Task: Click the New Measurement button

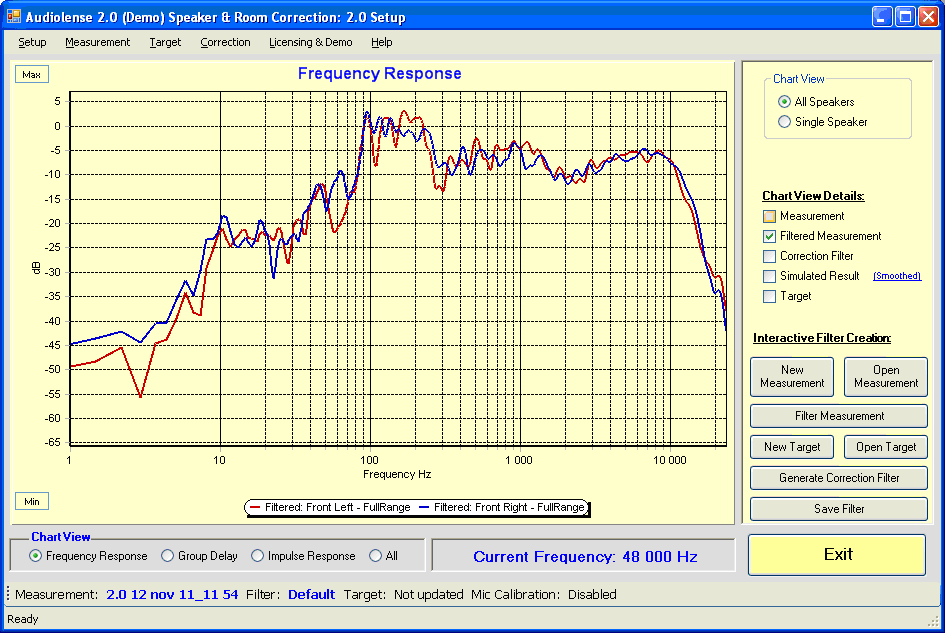Action: point(792,377)
